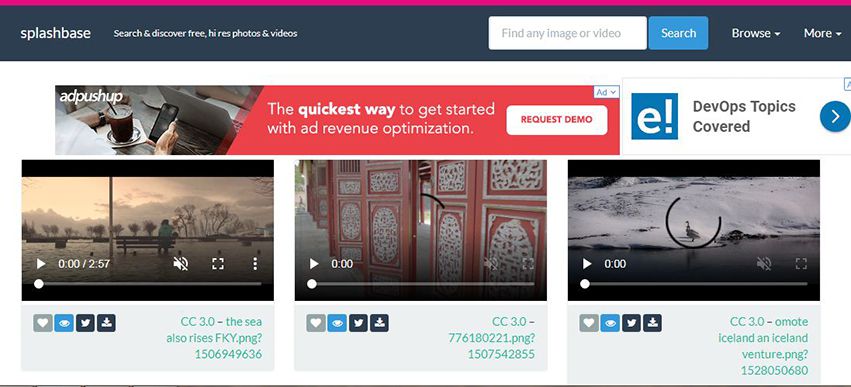Download the sea also rises video

click(106, 323)
